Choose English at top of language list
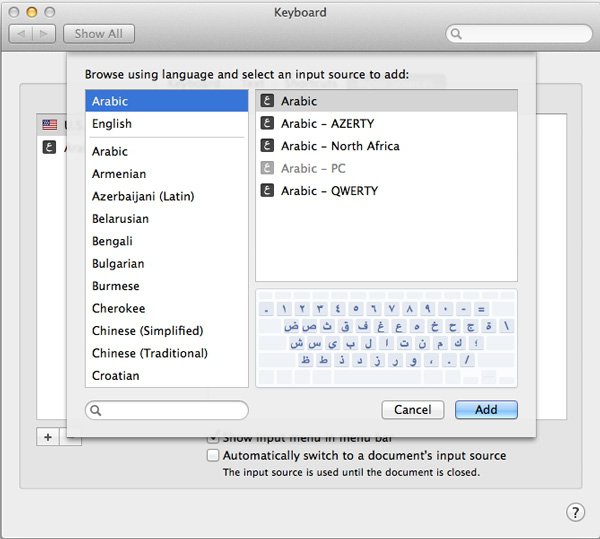Viewport: 600px width, 539px height. (x=112, y=124)
